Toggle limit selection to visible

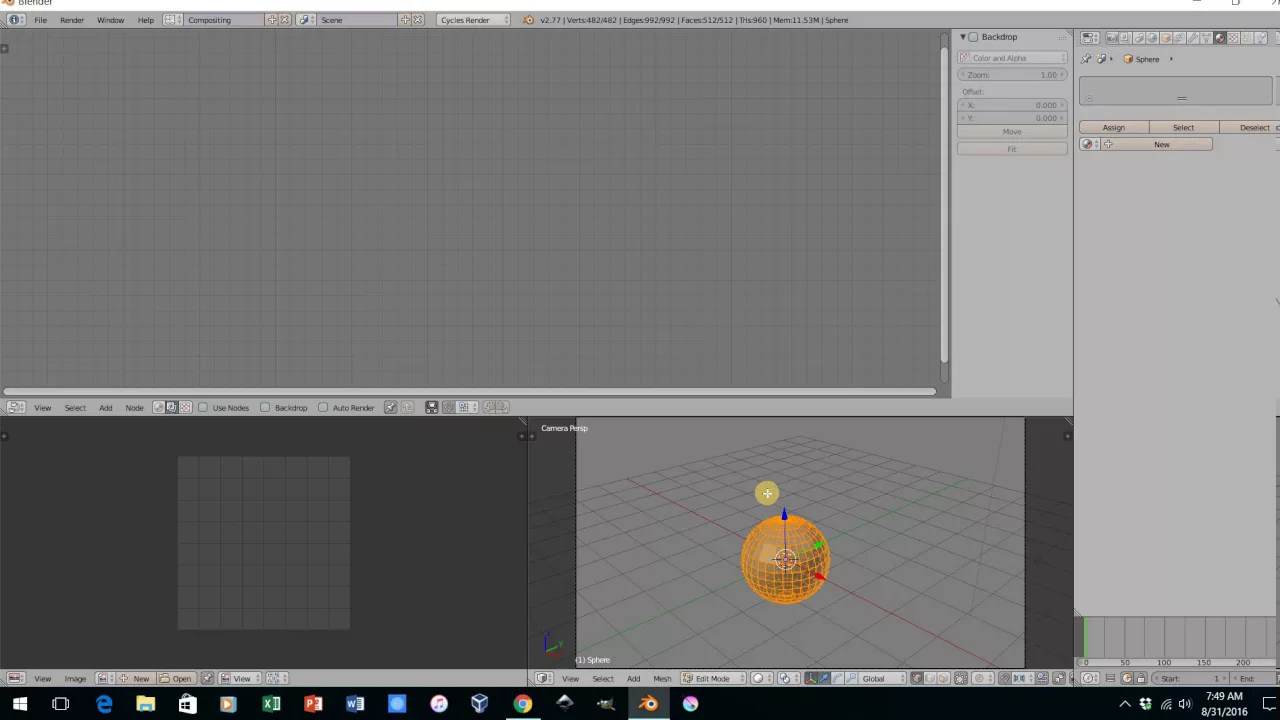(960, 678)
